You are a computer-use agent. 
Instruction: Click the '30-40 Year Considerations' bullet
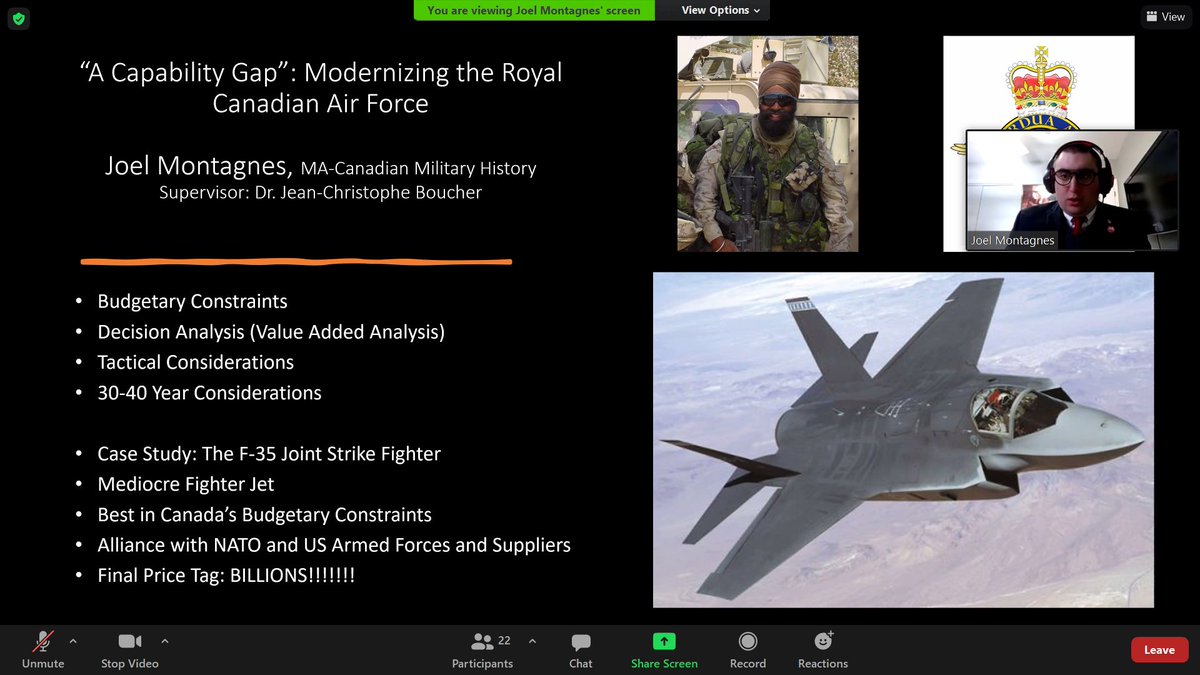209,393
